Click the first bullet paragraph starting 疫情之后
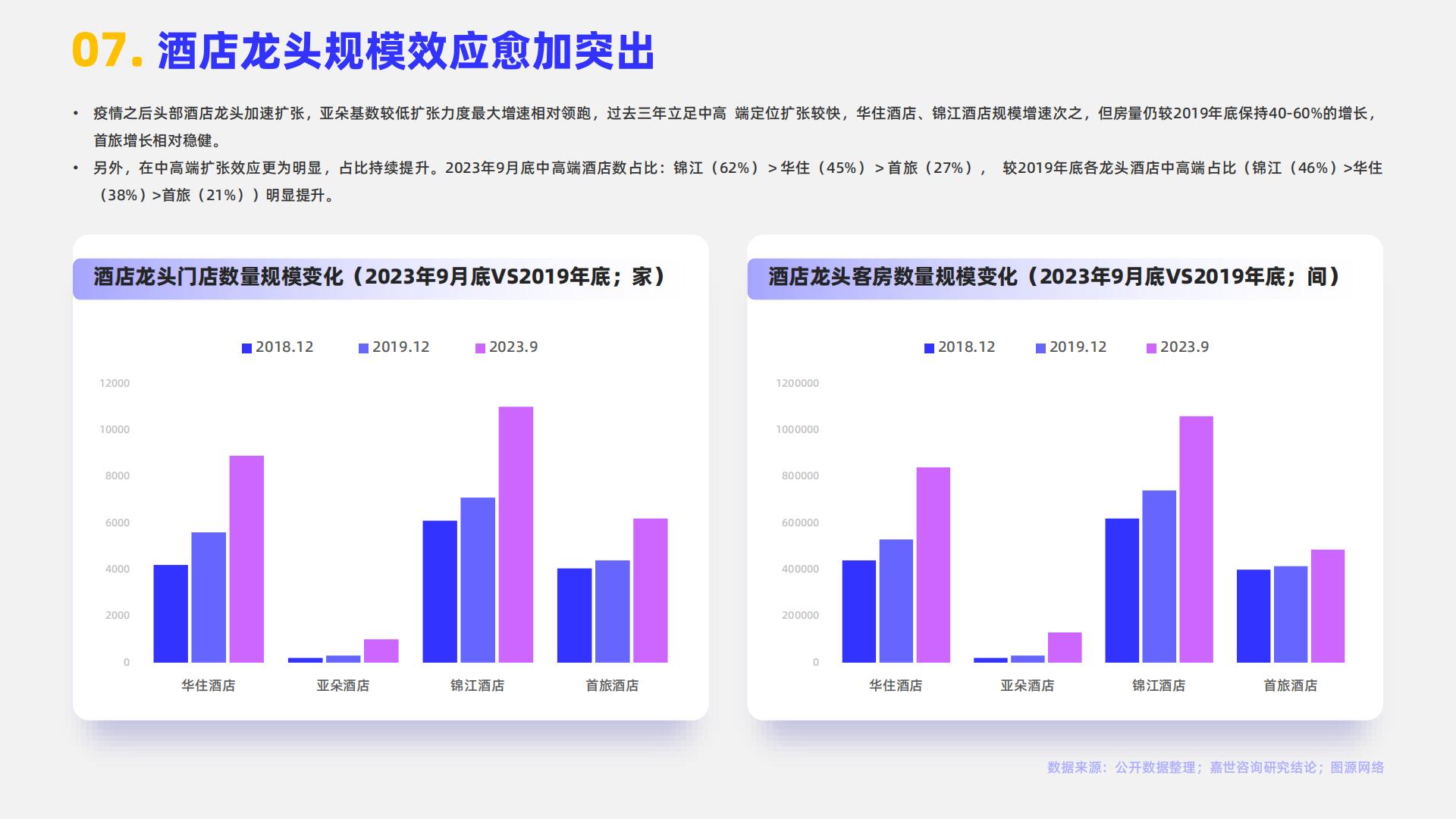The height and width of the screenshot is (819, 1456). (734, 127)
